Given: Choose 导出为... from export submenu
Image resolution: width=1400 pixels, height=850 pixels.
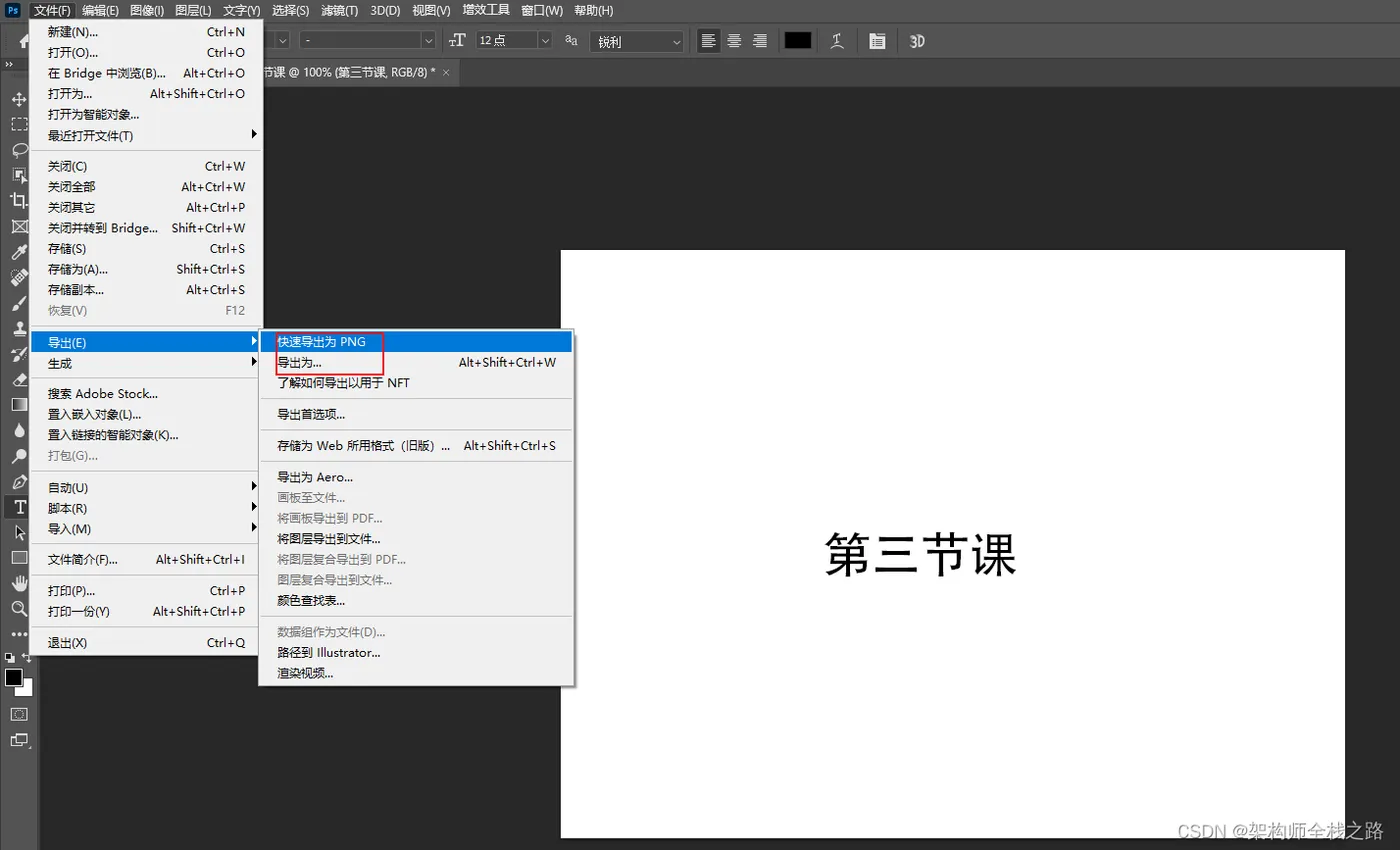Looking at the screenshot, I should pos(416,362).
